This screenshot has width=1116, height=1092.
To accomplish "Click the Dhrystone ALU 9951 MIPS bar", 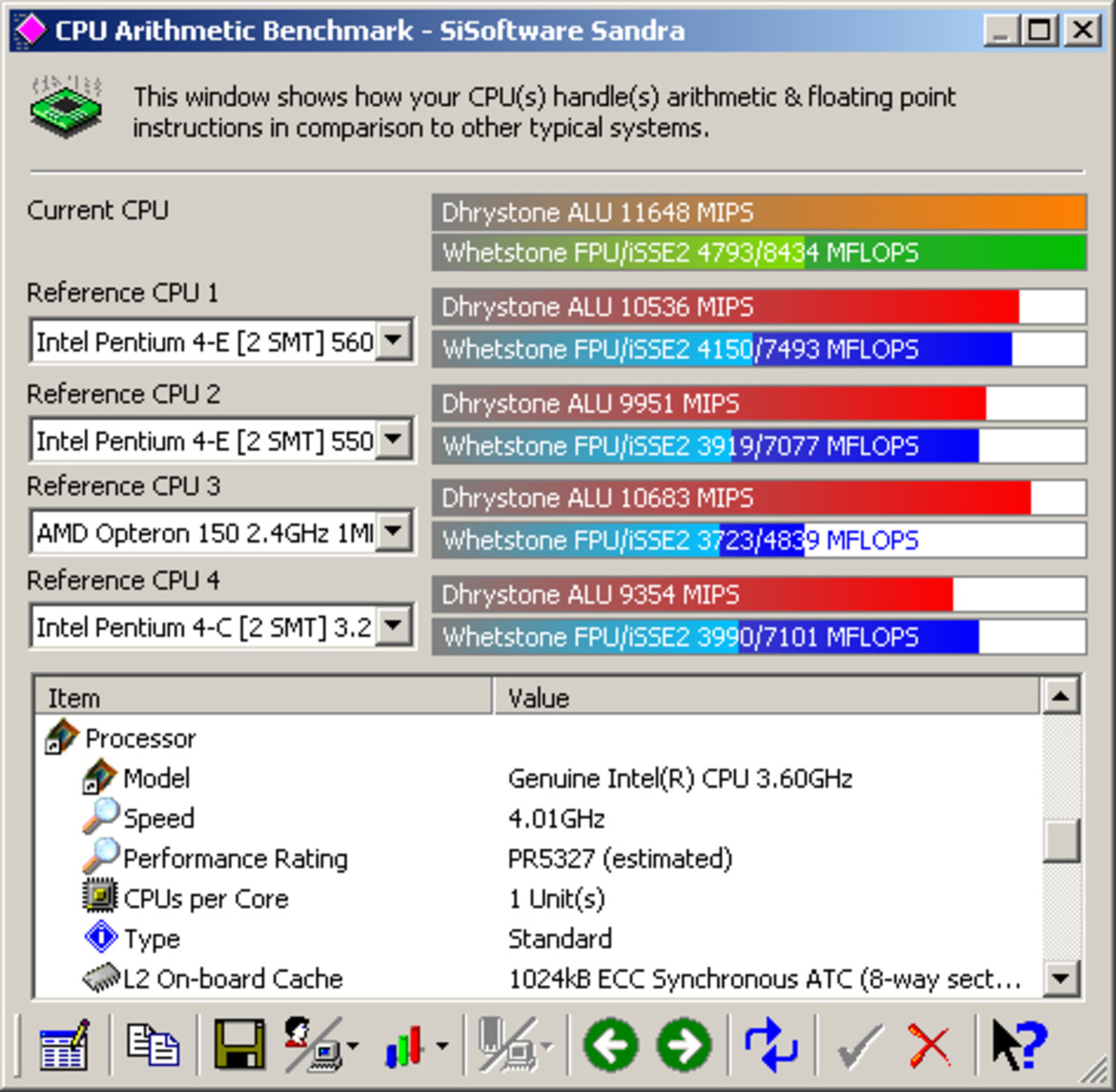I will pos(758,402).
